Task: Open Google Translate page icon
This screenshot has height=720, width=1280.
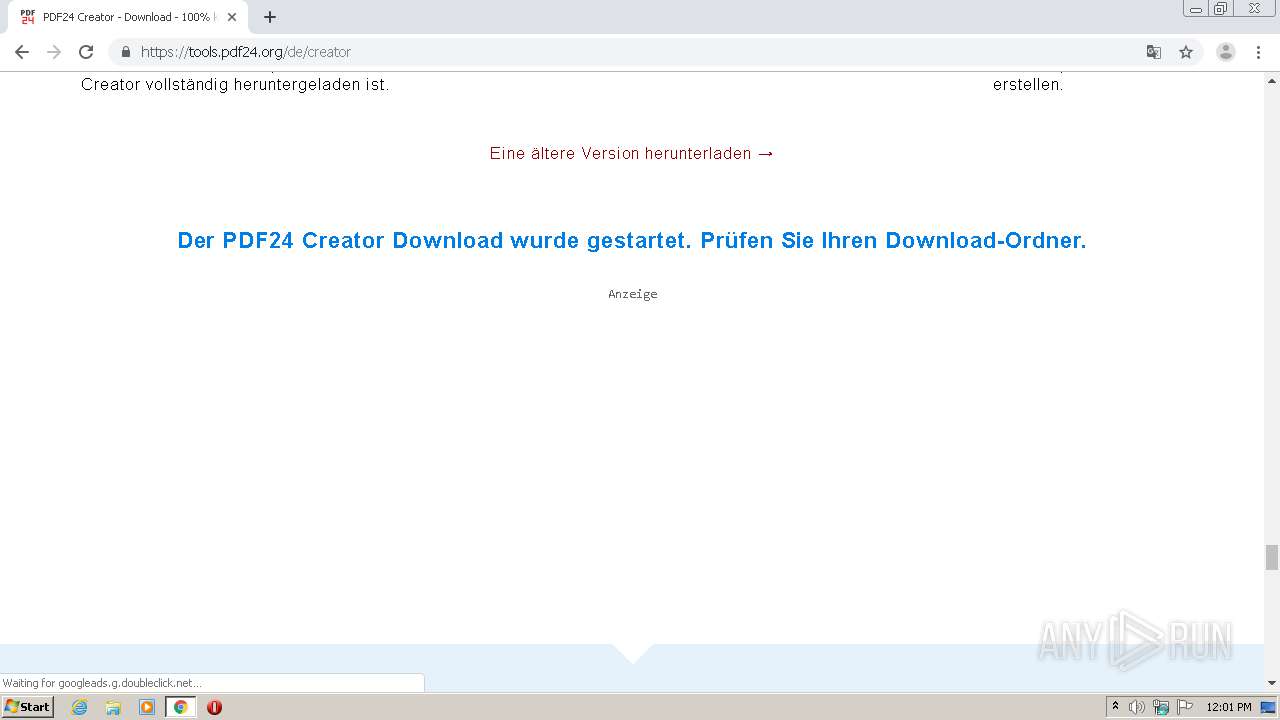Action: (1154, 52)
